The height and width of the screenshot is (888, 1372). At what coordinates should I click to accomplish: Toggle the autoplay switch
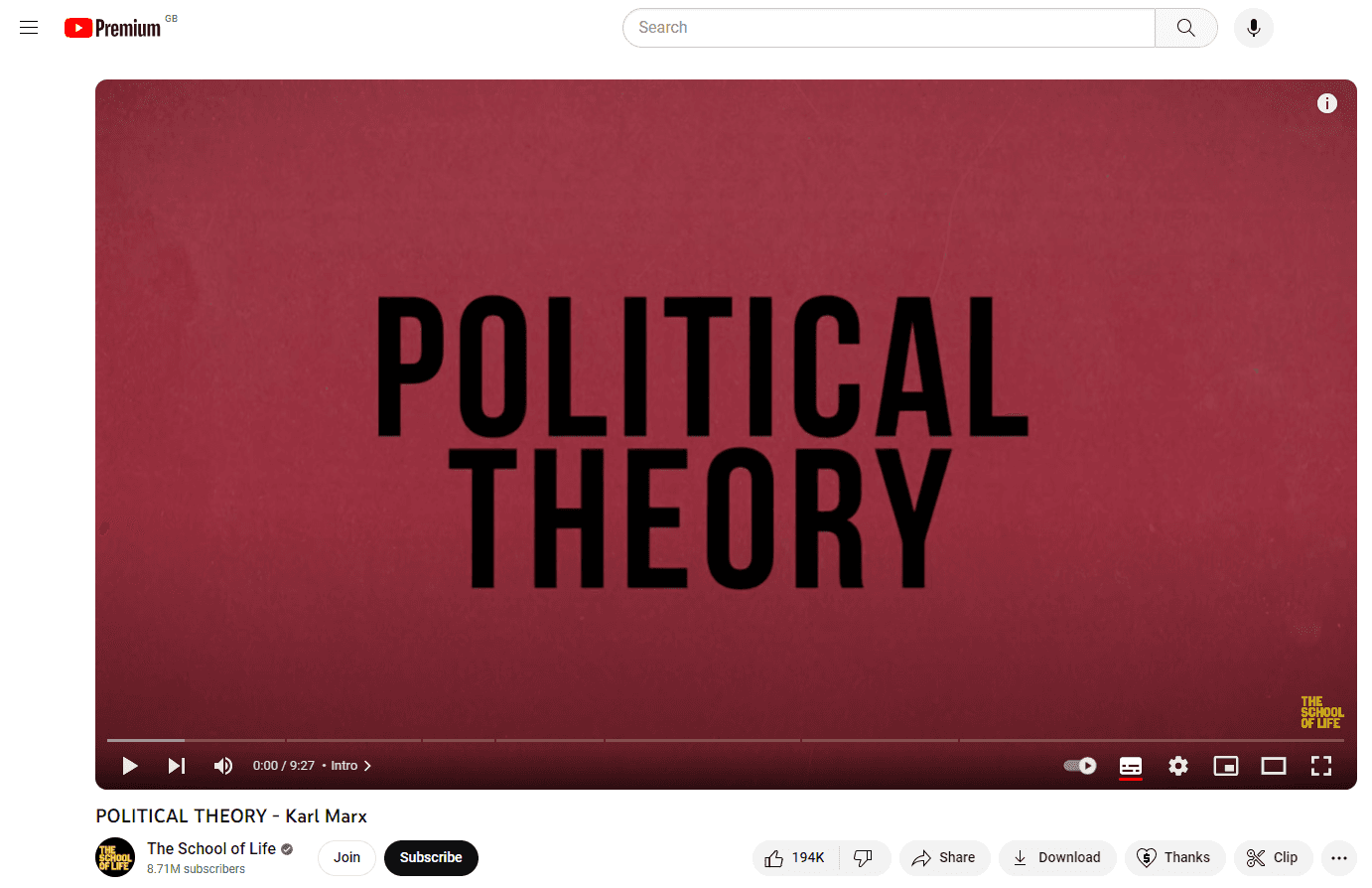1080,766
